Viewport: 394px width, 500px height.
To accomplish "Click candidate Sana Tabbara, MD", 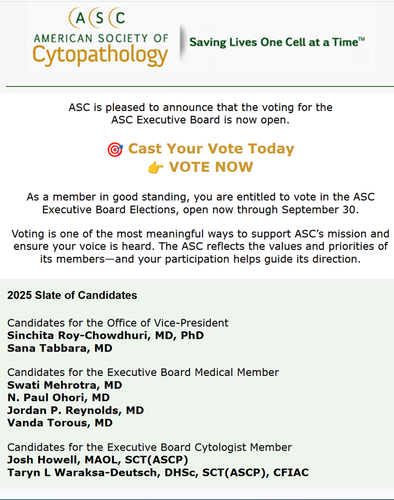I will (60, 348).
